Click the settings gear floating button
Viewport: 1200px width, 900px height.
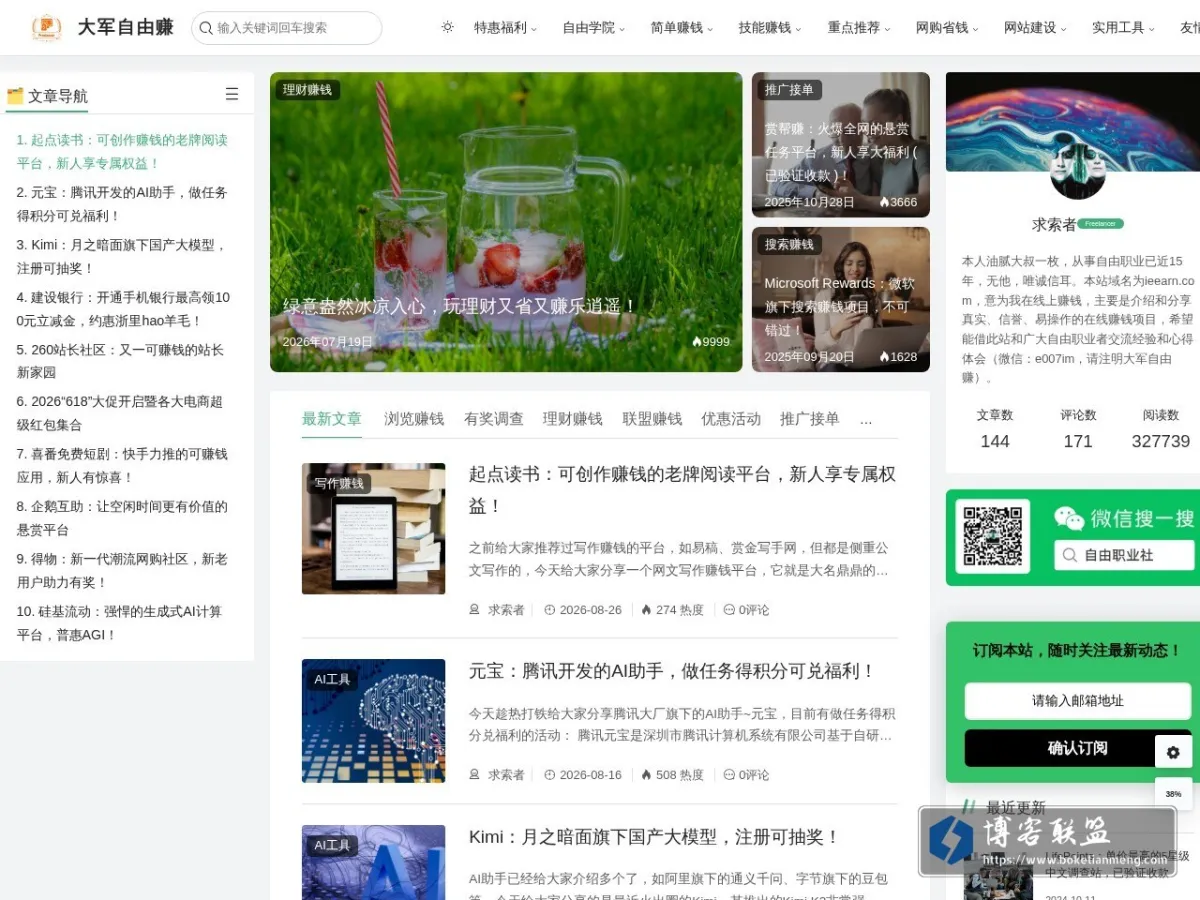click(x=1173, y=752)
